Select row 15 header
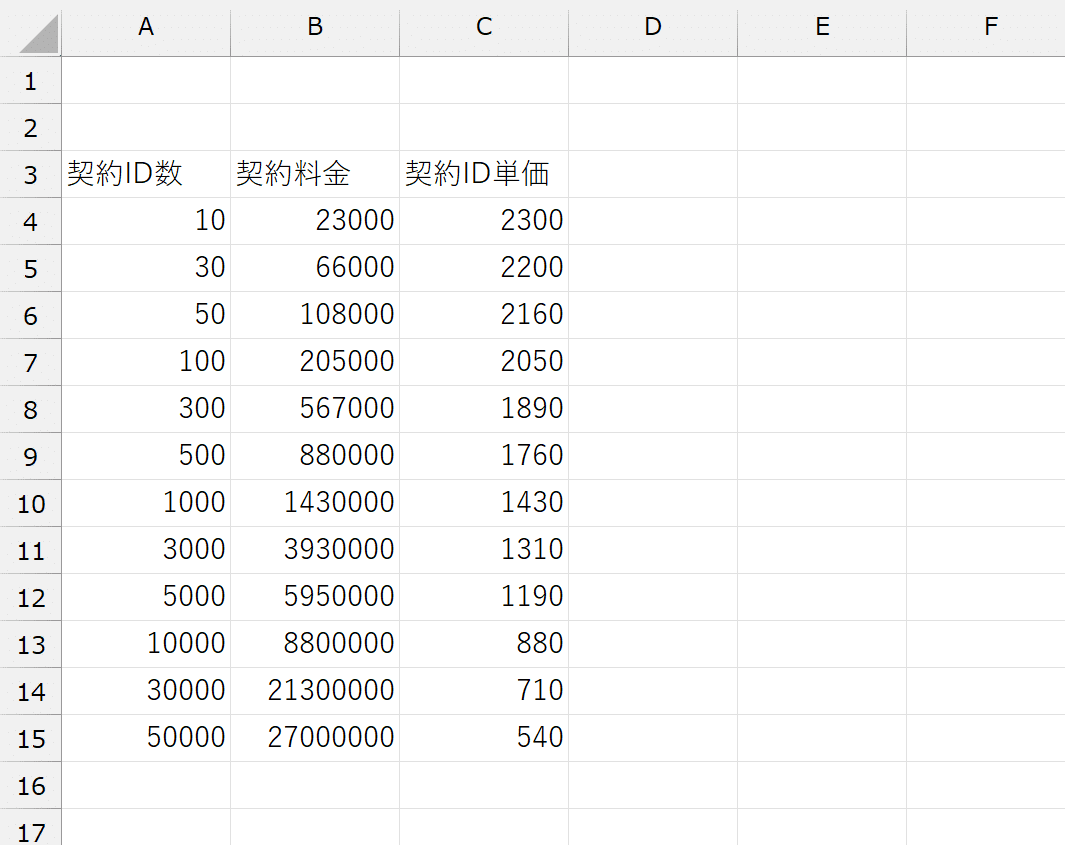Viewport: 1065px width, 845px height. pos(31,738)
